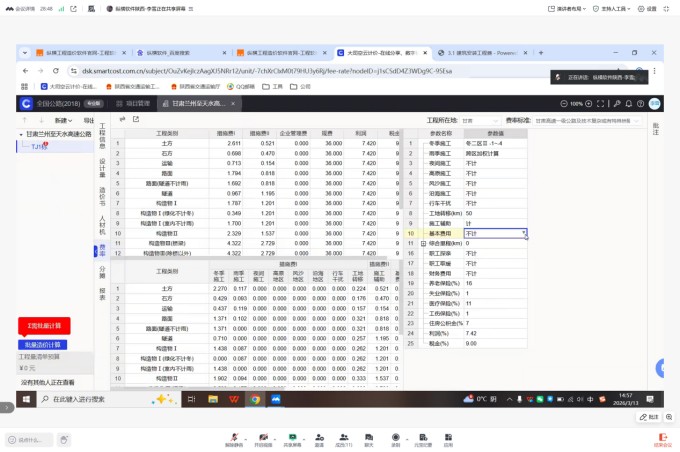Click the Windows Start button
680x452 pixels.
pyautogui.click(x=25, y=398)
